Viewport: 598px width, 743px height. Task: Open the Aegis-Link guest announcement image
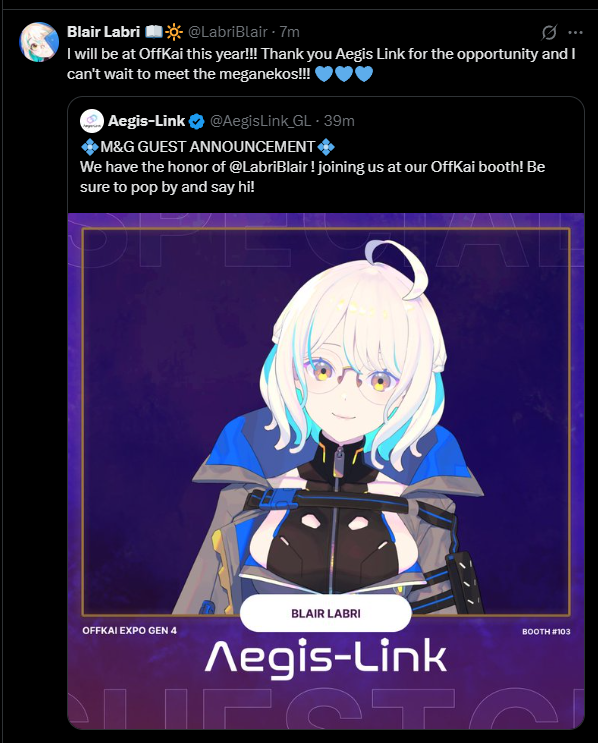click(326, 471)
